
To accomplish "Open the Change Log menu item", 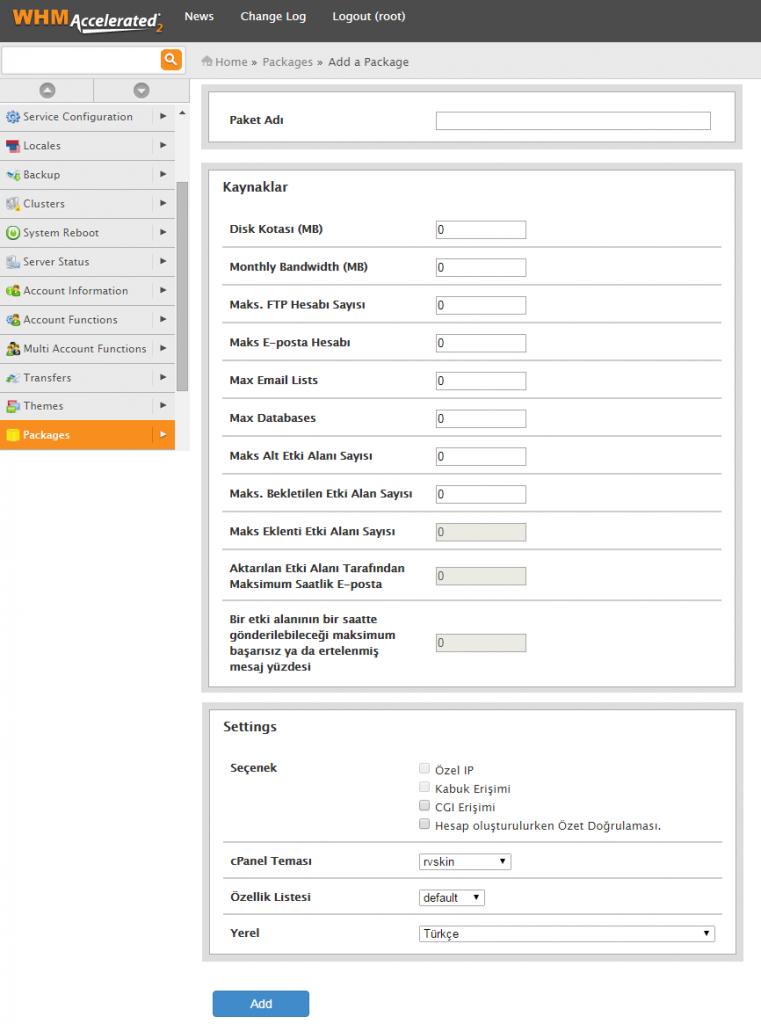I will click(273, 17).
